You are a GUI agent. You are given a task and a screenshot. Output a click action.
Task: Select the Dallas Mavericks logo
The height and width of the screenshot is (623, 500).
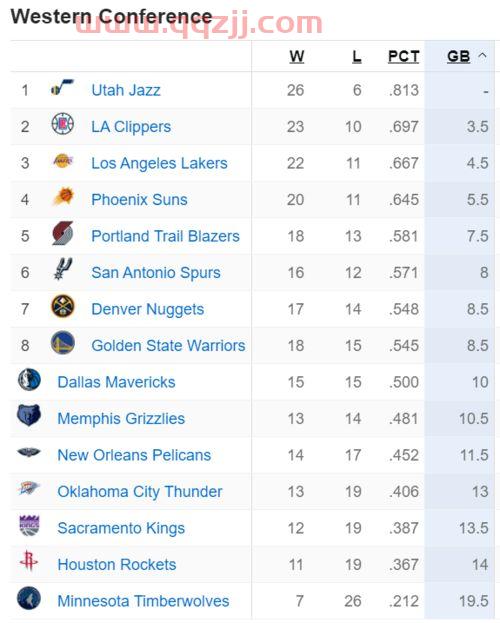(x=29, y=379)
